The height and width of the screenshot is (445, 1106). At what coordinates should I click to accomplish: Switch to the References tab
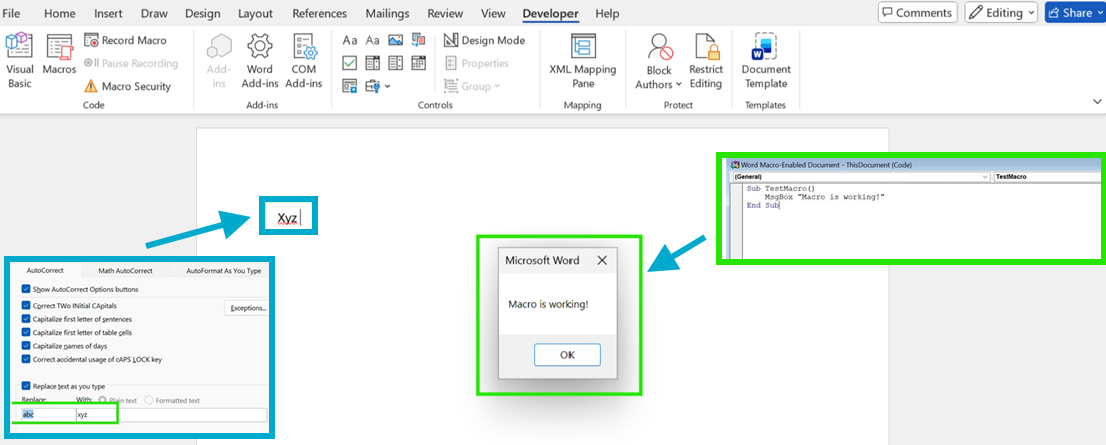tap(320, 13)
